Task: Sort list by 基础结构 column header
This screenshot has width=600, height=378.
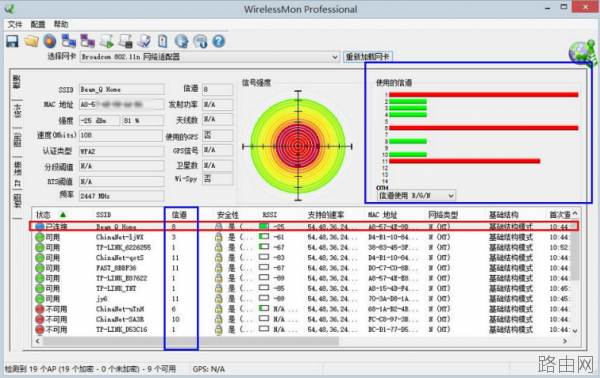Action: click(x=504, y=215)
